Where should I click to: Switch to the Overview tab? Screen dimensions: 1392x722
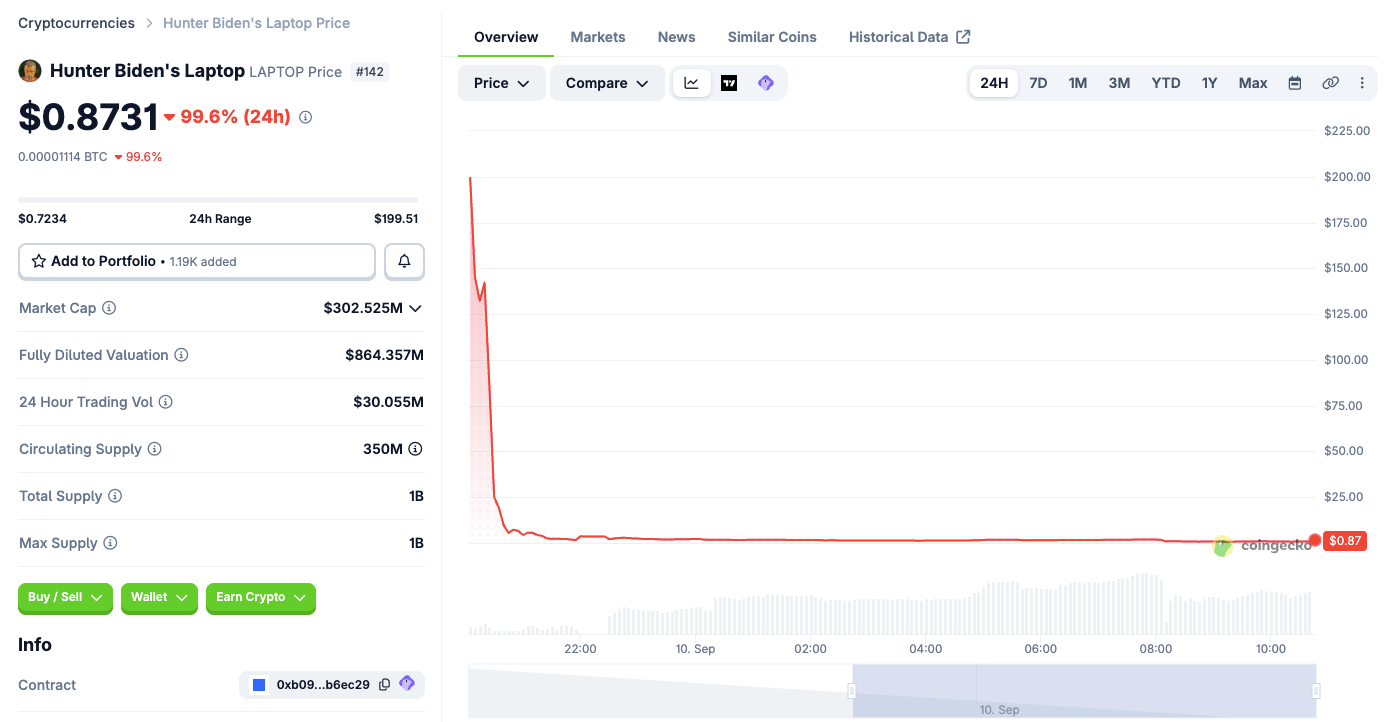coord(506,37)
